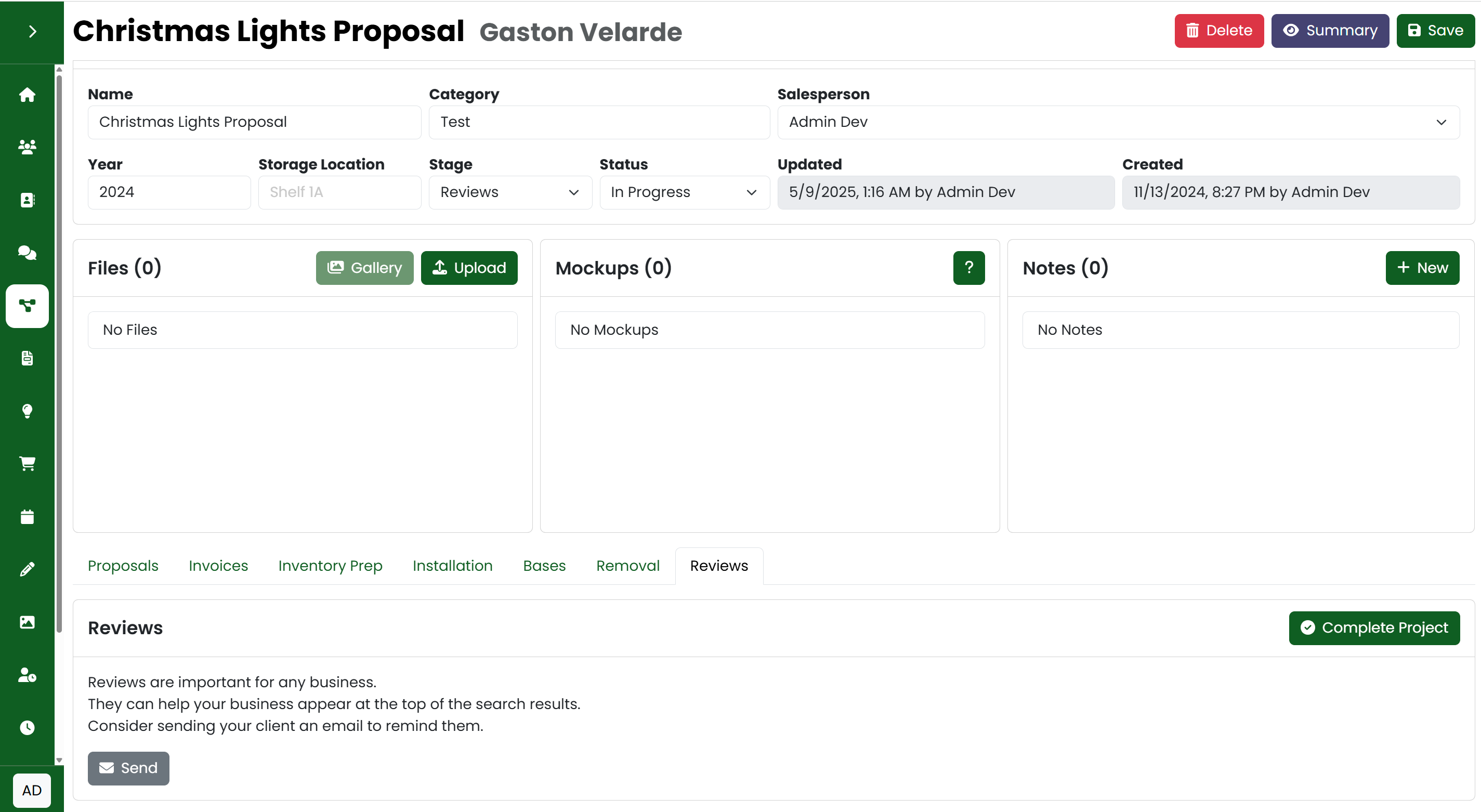Click the clock icon in sidebar
1481x812 pixels.
click(27, 727)
